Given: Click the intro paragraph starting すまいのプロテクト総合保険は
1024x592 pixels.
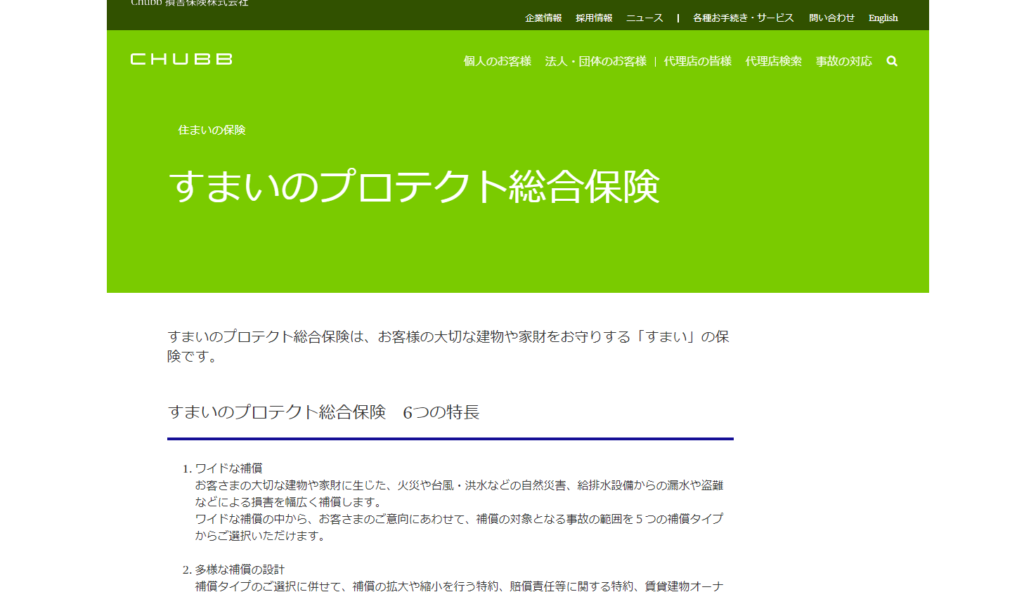Looking at the screenshot, I should 448,346.
